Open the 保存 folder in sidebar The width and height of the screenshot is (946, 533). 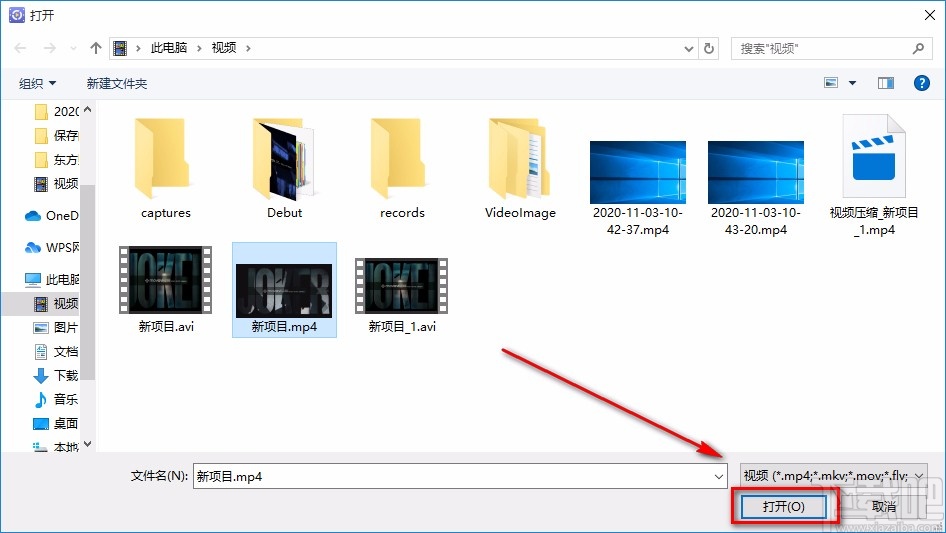[x=57, y=135]
